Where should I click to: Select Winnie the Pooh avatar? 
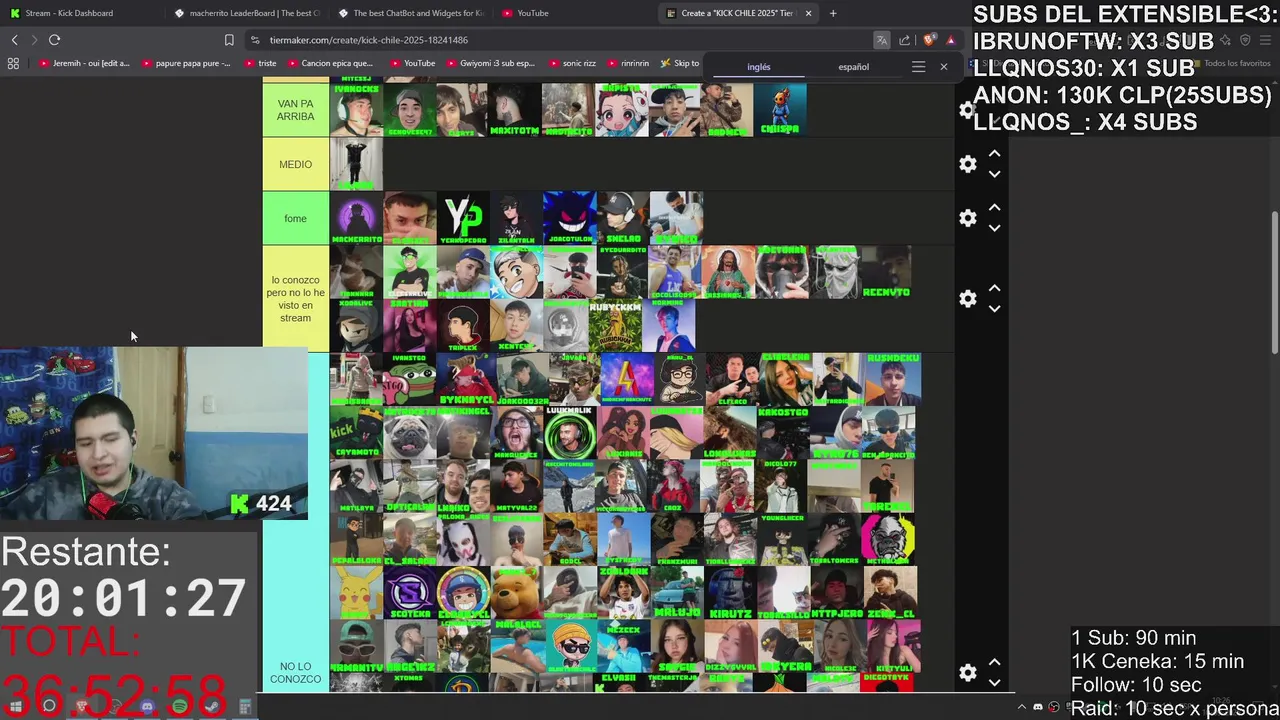pos(517,593)
